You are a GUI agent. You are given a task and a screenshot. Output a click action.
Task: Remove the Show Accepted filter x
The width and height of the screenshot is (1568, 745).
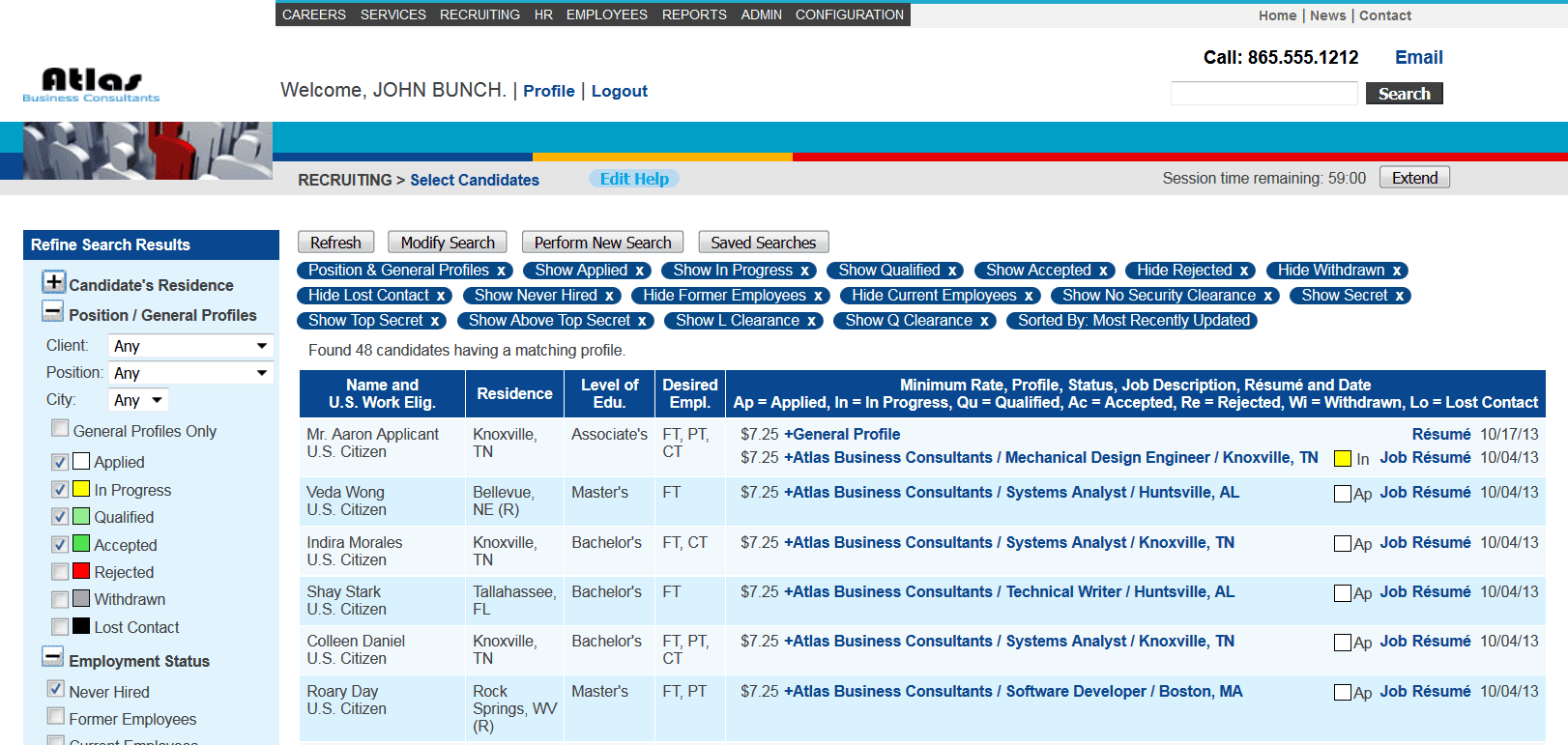1103,271
